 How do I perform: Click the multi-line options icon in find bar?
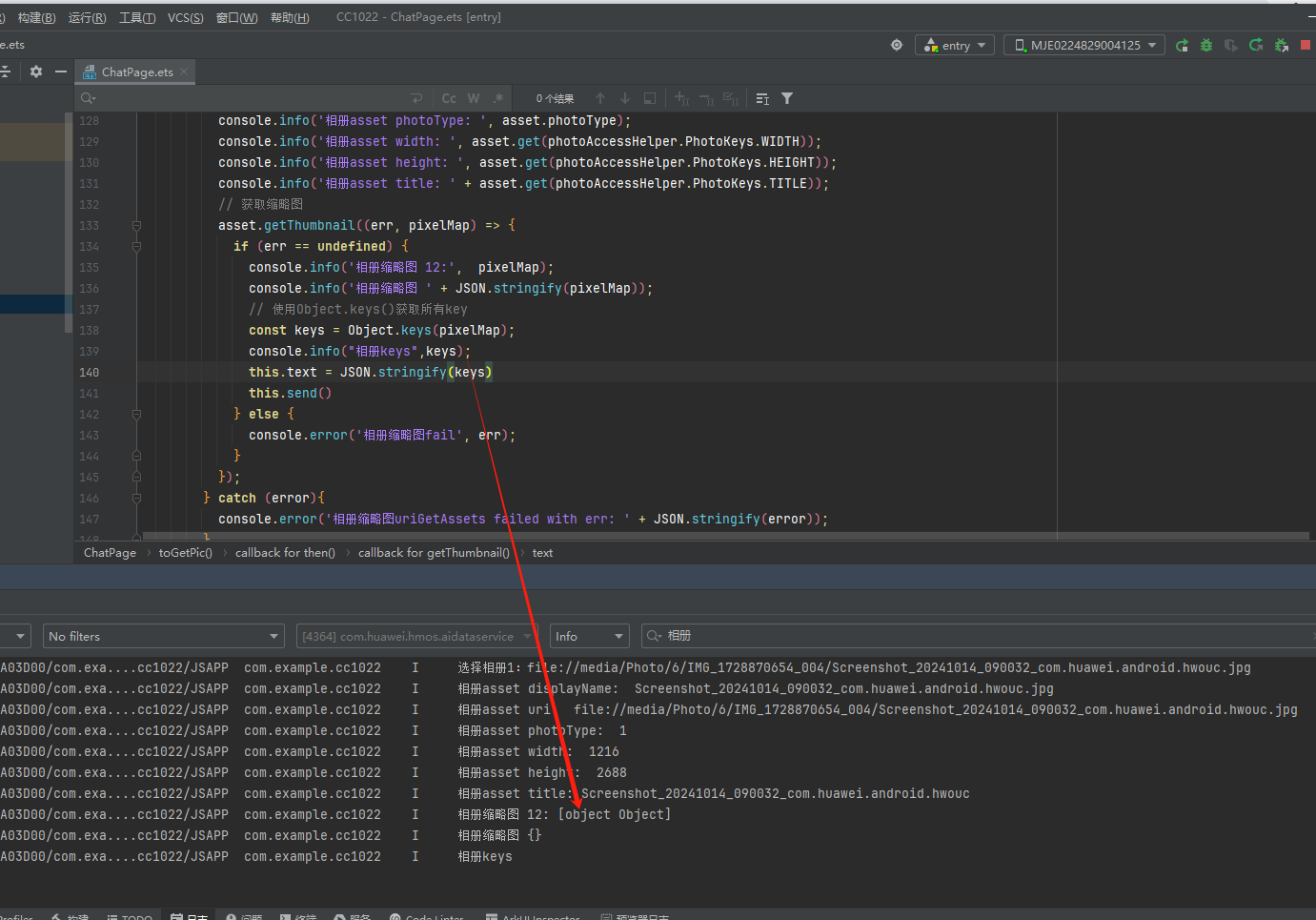(762, 98)
